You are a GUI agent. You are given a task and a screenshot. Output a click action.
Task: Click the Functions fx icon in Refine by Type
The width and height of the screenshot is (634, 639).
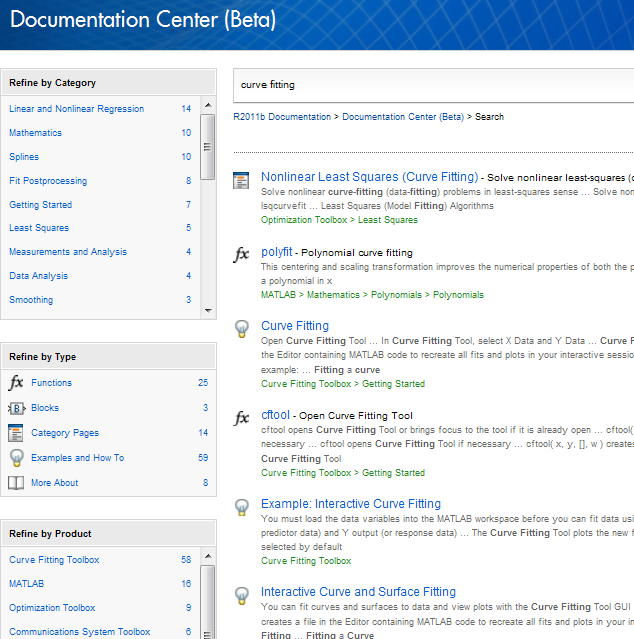coord(16,383)
